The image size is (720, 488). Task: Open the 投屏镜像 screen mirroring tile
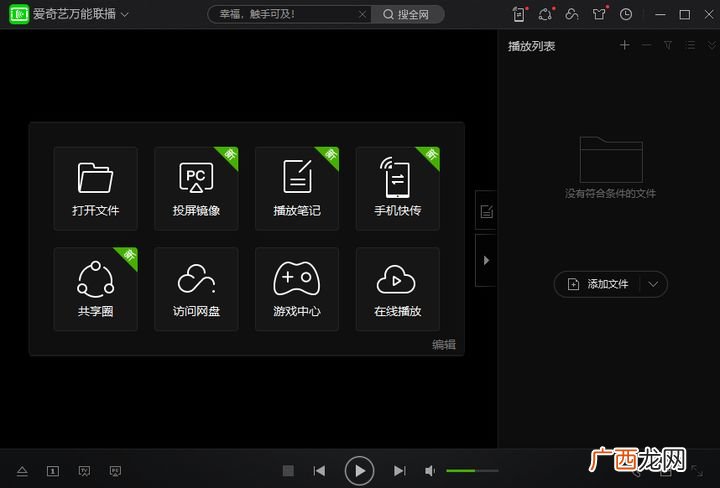pos(196,189)
